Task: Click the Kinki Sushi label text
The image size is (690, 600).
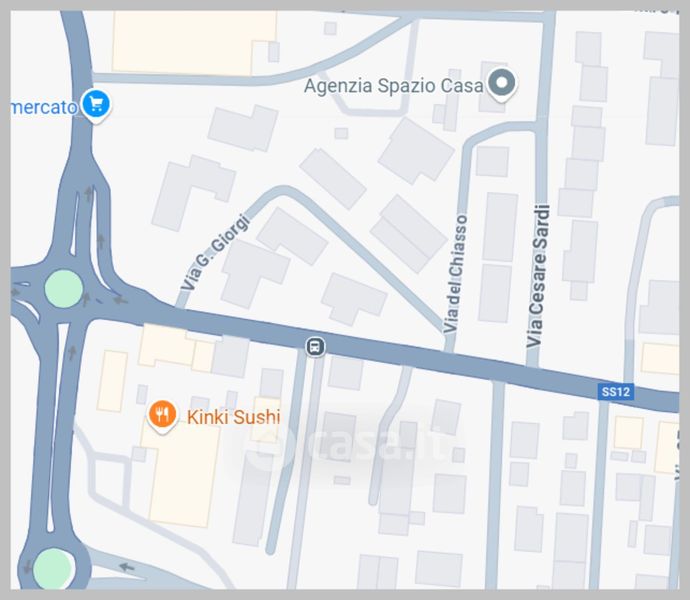Action: coord(233,416)
